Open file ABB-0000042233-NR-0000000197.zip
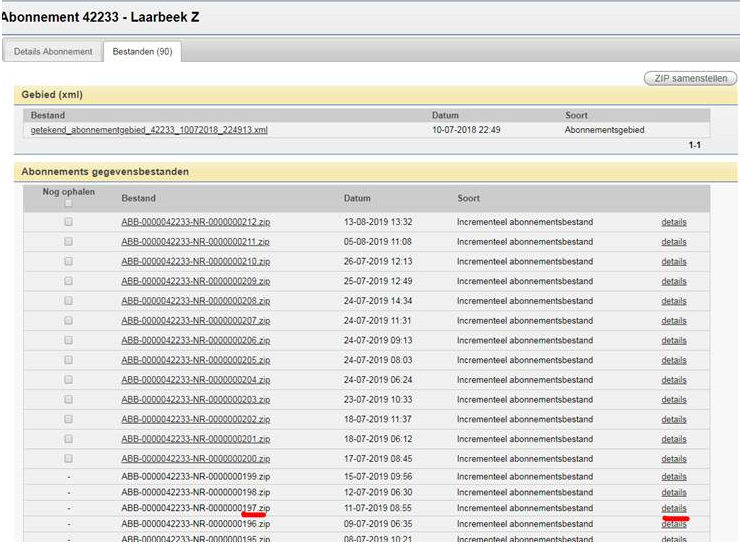Screen dimensions: 740x545 pos(195,508)
